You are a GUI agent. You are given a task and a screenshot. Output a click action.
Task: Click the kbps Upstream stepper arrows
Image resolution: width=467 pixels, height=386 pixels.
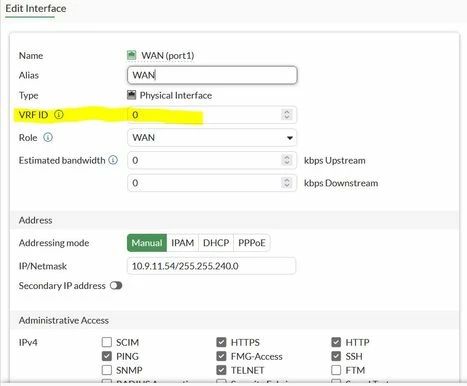(287, 160)
